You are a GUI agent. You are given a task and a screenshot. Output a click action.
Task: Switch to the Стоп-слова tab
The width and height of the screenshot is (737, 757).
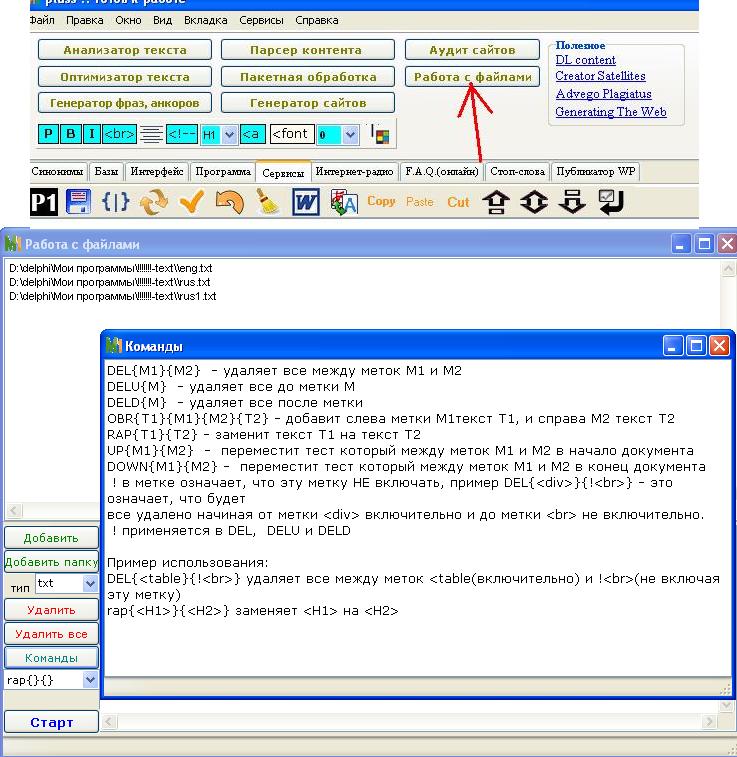[517, 172]
